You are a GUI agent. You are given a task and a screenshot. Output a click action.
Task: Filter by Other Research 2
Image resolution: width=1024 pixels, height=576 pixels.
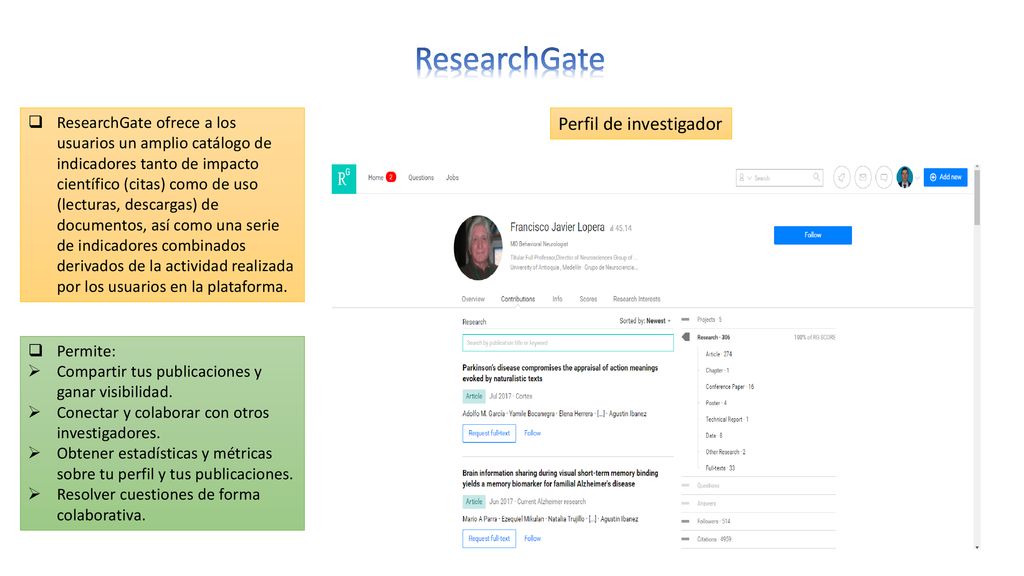click(726, 452)
